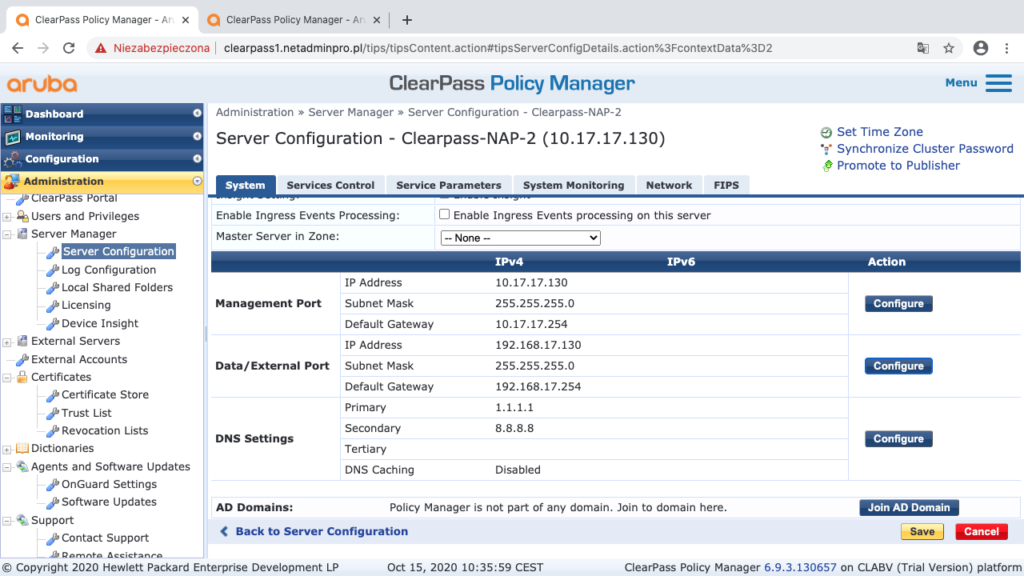Cancel the configuration changes
This screenshot has width=1024, height=576.
(982, 532)
